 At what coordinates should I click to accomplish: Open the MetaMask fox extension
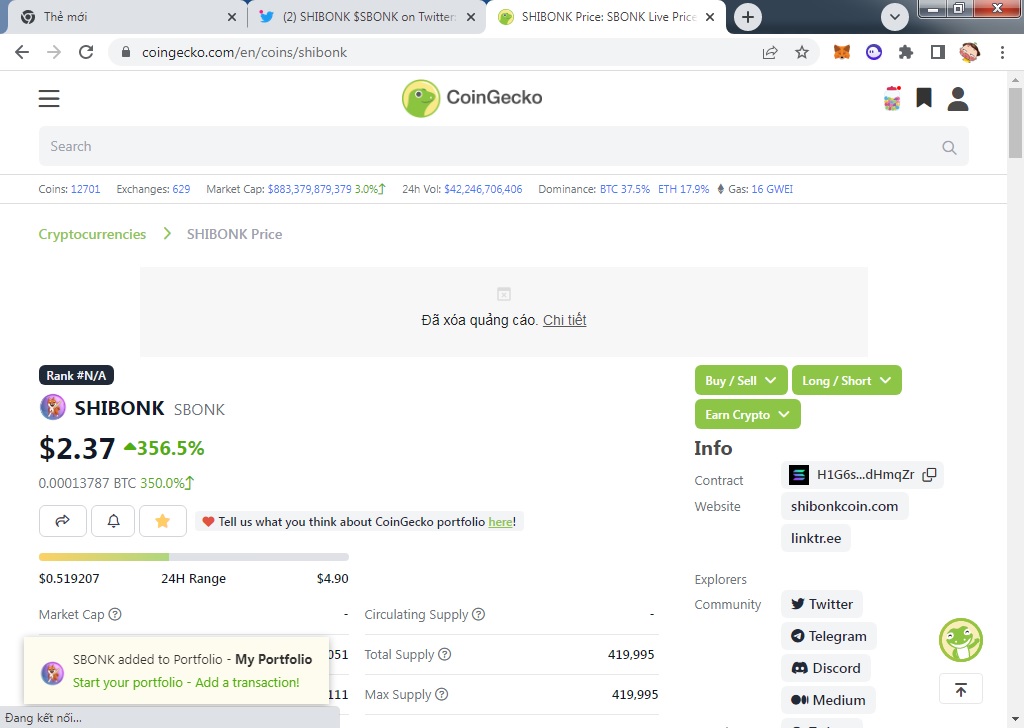point(842,52)
